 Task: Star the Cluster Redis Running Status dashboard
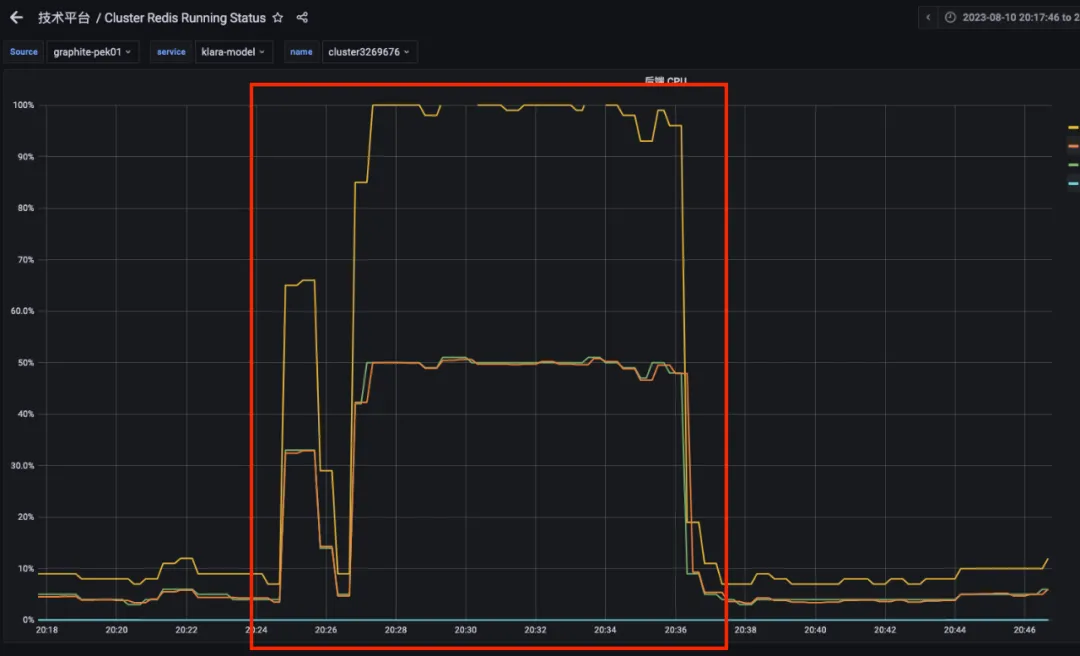point(278,18)
